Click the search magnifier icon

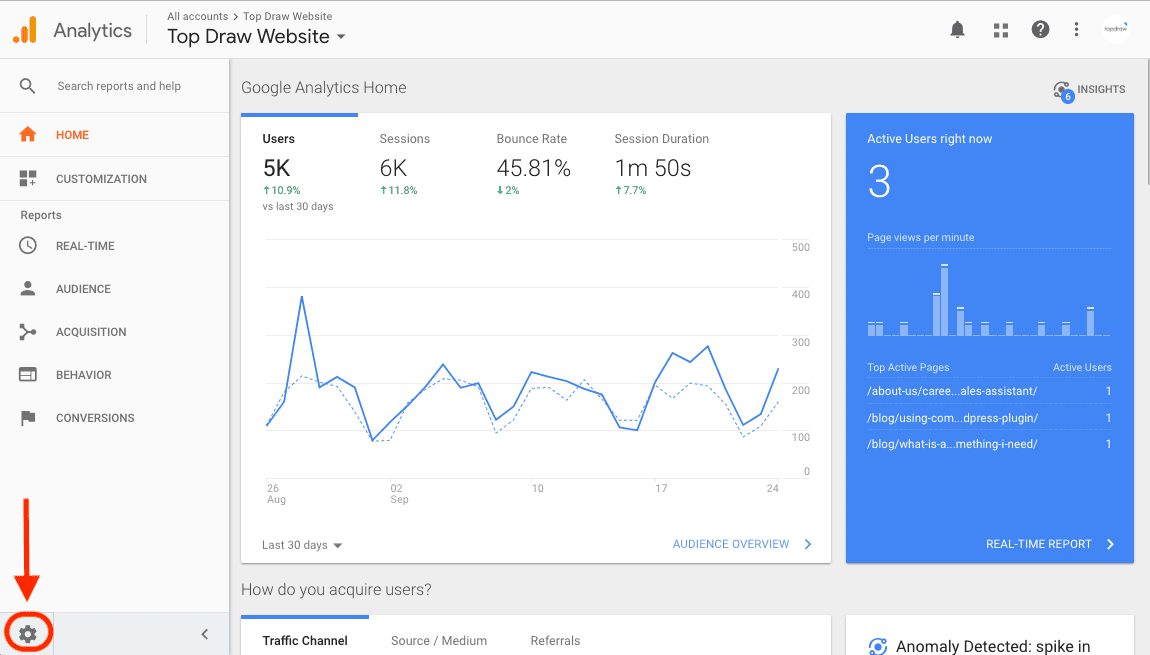[x=27, y=86]
